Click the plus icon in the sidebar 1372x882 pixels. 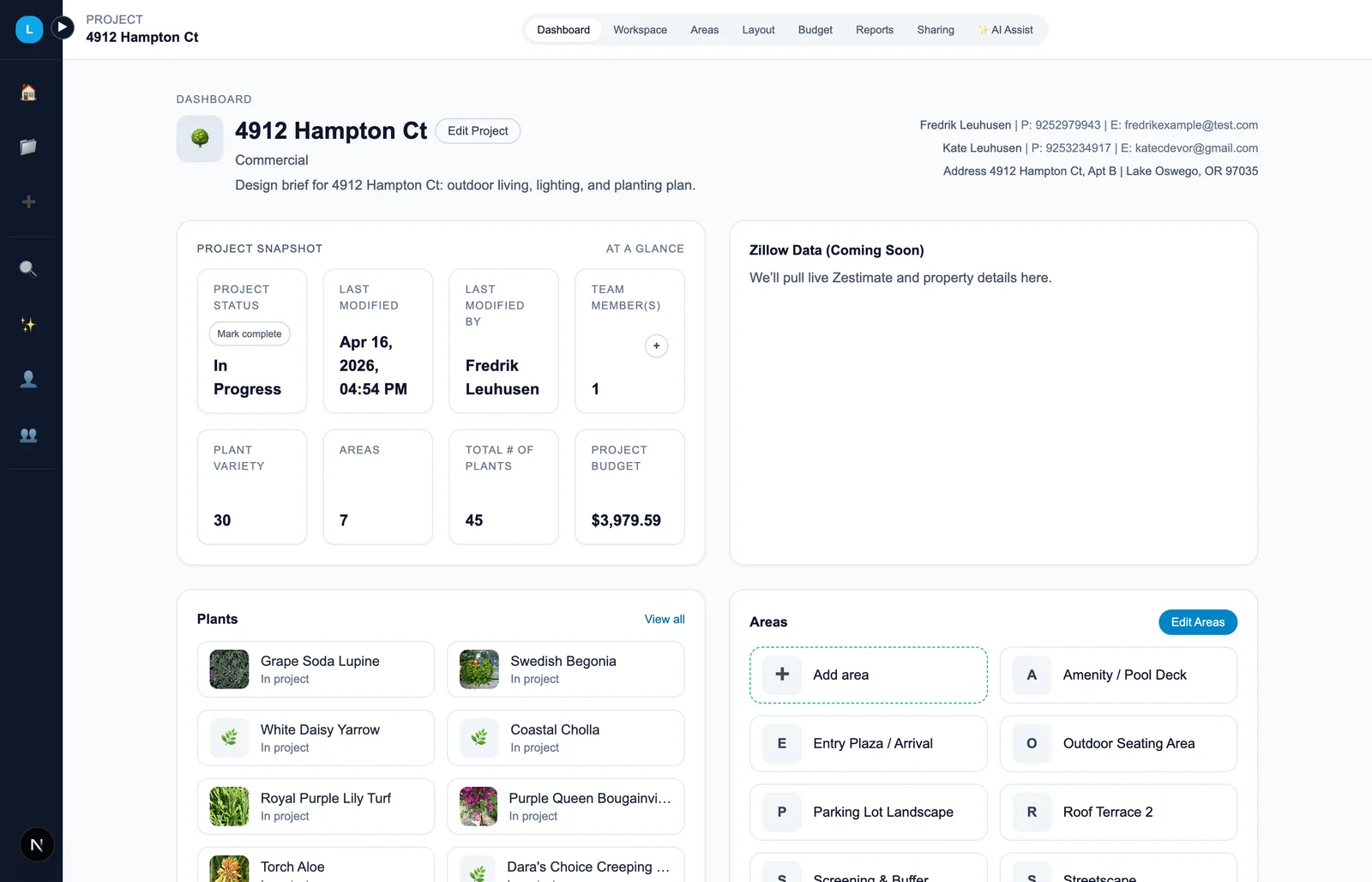point(28,202)
